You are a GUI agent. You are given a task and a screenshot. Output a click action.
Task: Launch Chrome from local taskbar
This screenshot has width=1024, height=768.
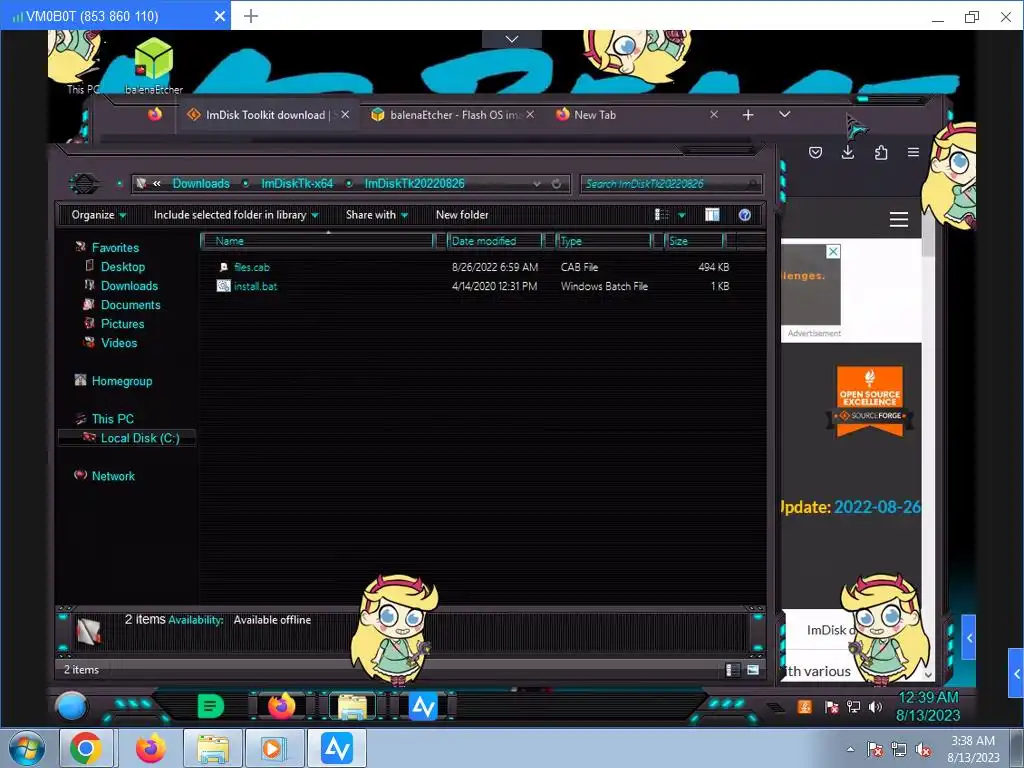(86, 748)
